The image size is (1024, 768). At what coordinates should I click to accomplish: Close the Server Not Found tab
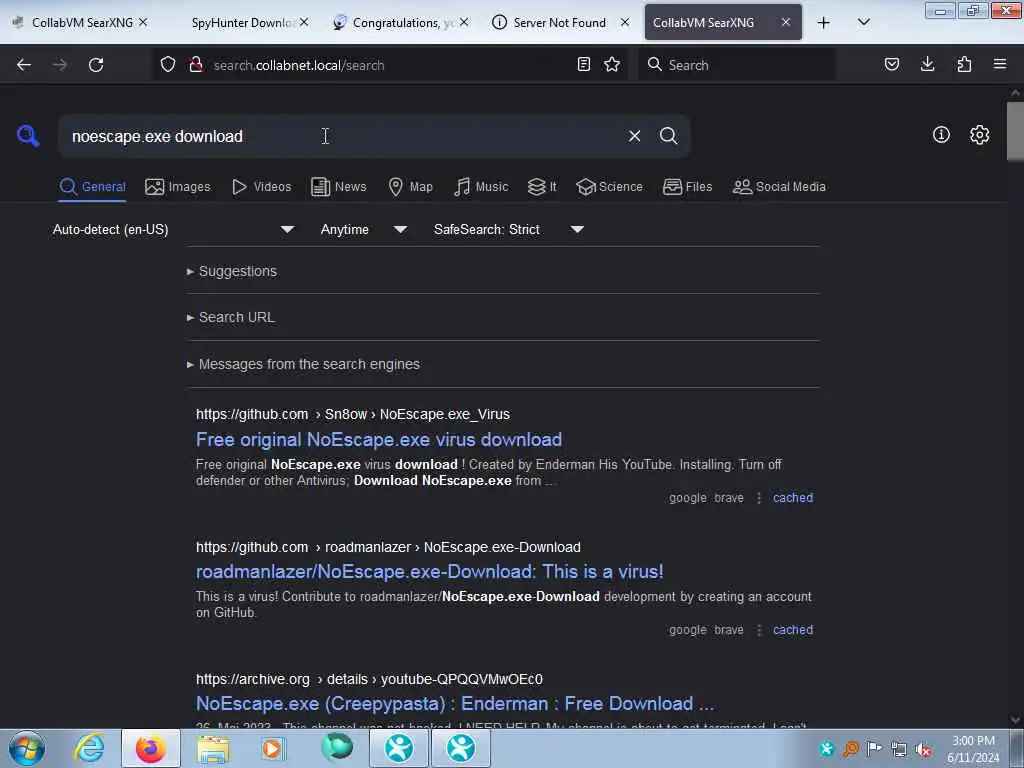click(625, 23)
